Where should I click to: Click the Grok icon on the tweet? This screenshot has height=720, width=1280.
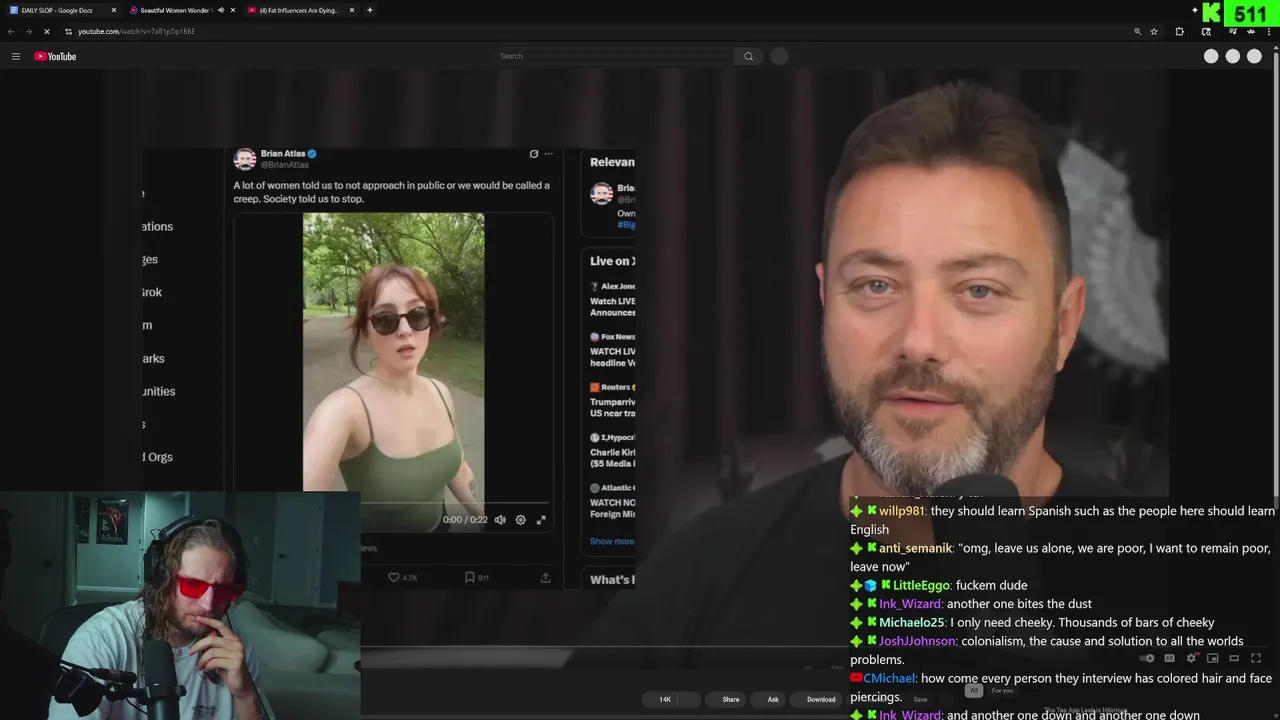click(533, 154)
